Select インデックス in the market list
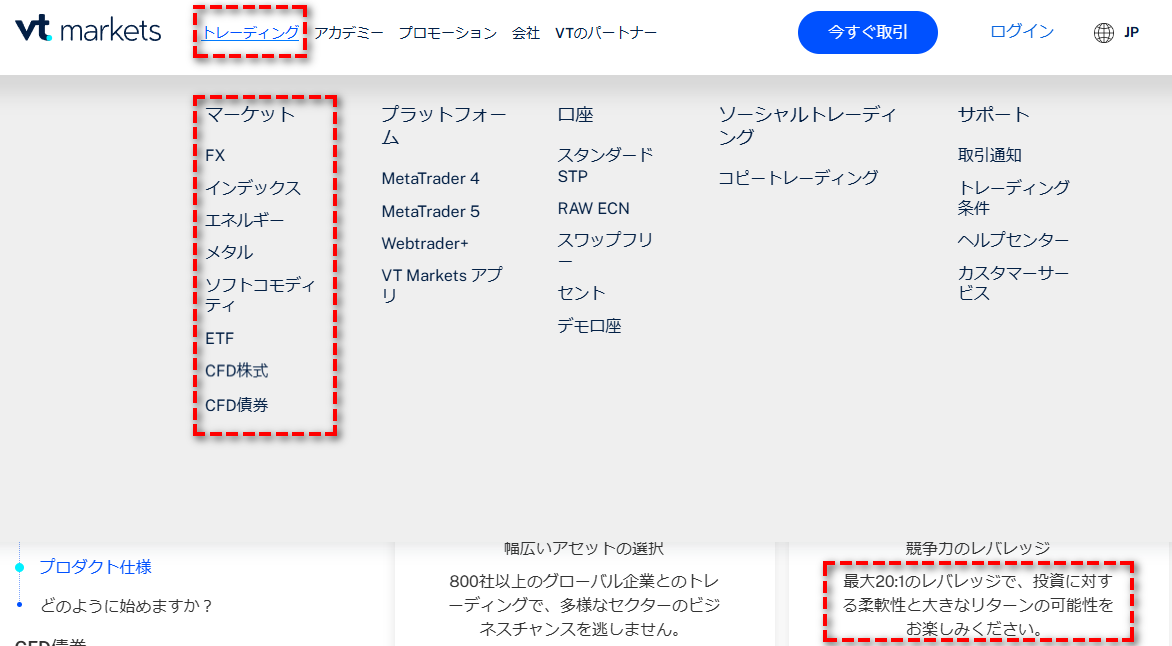The height and width of the screenshot is (646, 1172). point(253,188)
